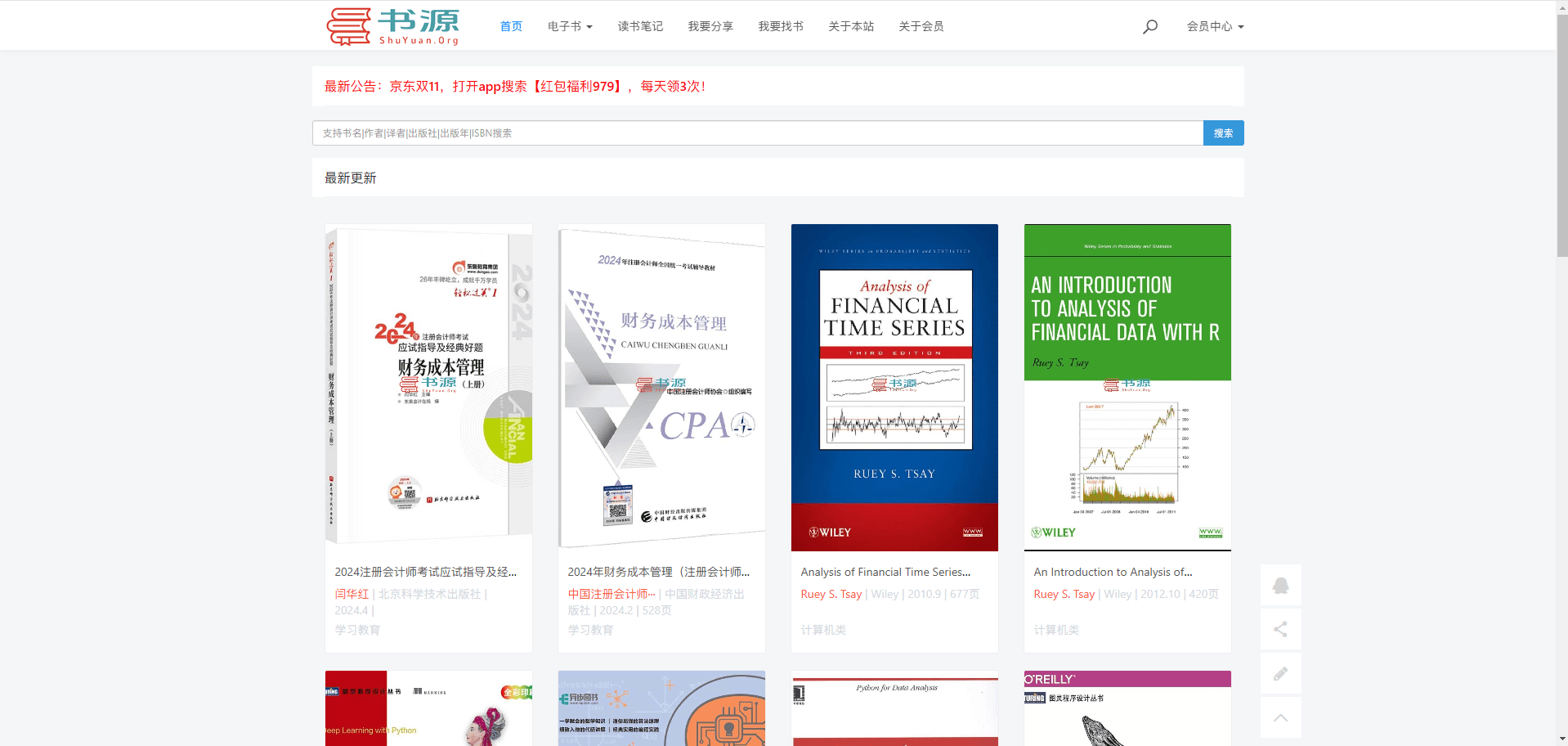Click the pencil edit icon in sidebar

point(1280,673)
